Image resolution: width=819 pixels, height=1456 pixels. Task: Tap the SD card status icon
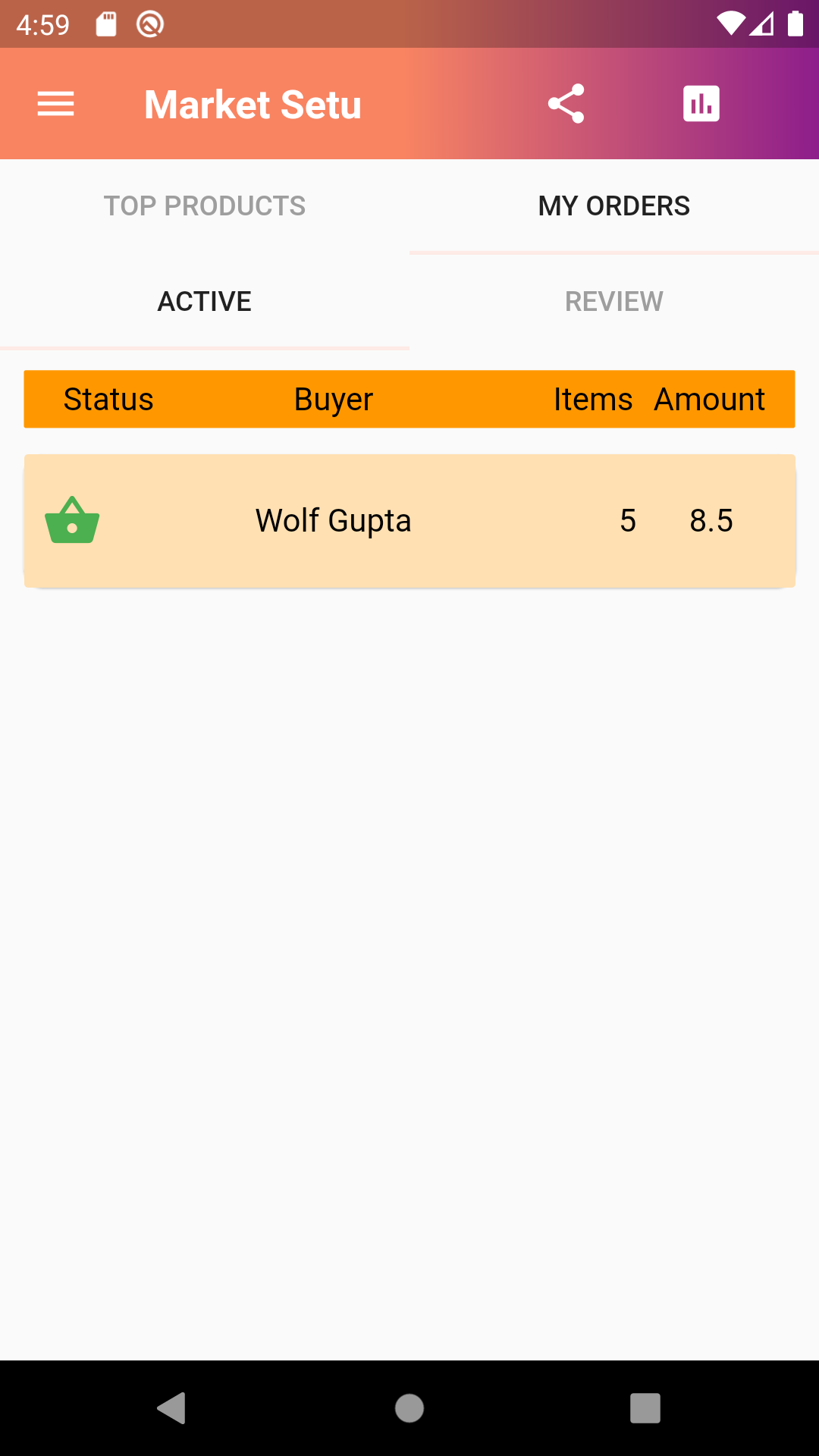pos(106,24)
